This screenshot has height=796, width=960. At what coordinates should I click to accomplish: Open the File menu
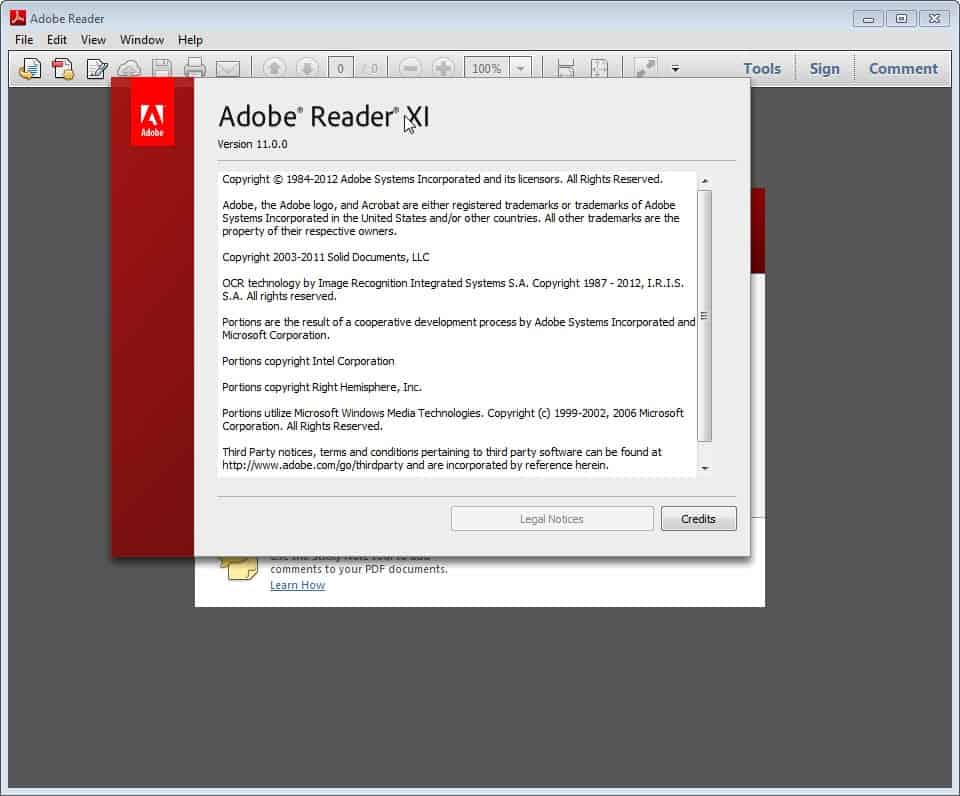tap(23, 40)
